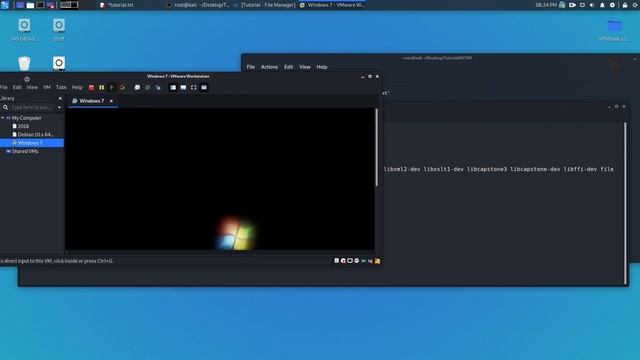
Task: Open the search filter dropdown in Library
Action: (60, 107)
